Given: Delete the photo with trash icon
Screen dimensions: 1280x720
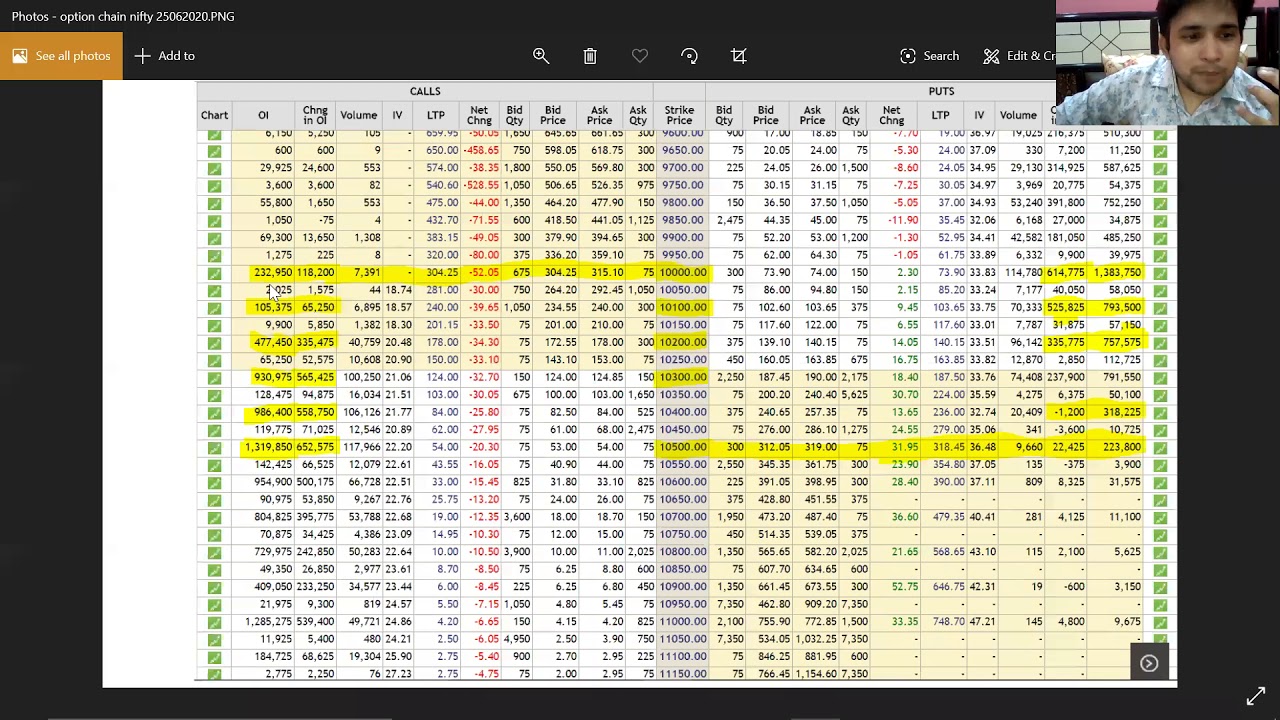Looking at the screenshot, I should point(590,56).
